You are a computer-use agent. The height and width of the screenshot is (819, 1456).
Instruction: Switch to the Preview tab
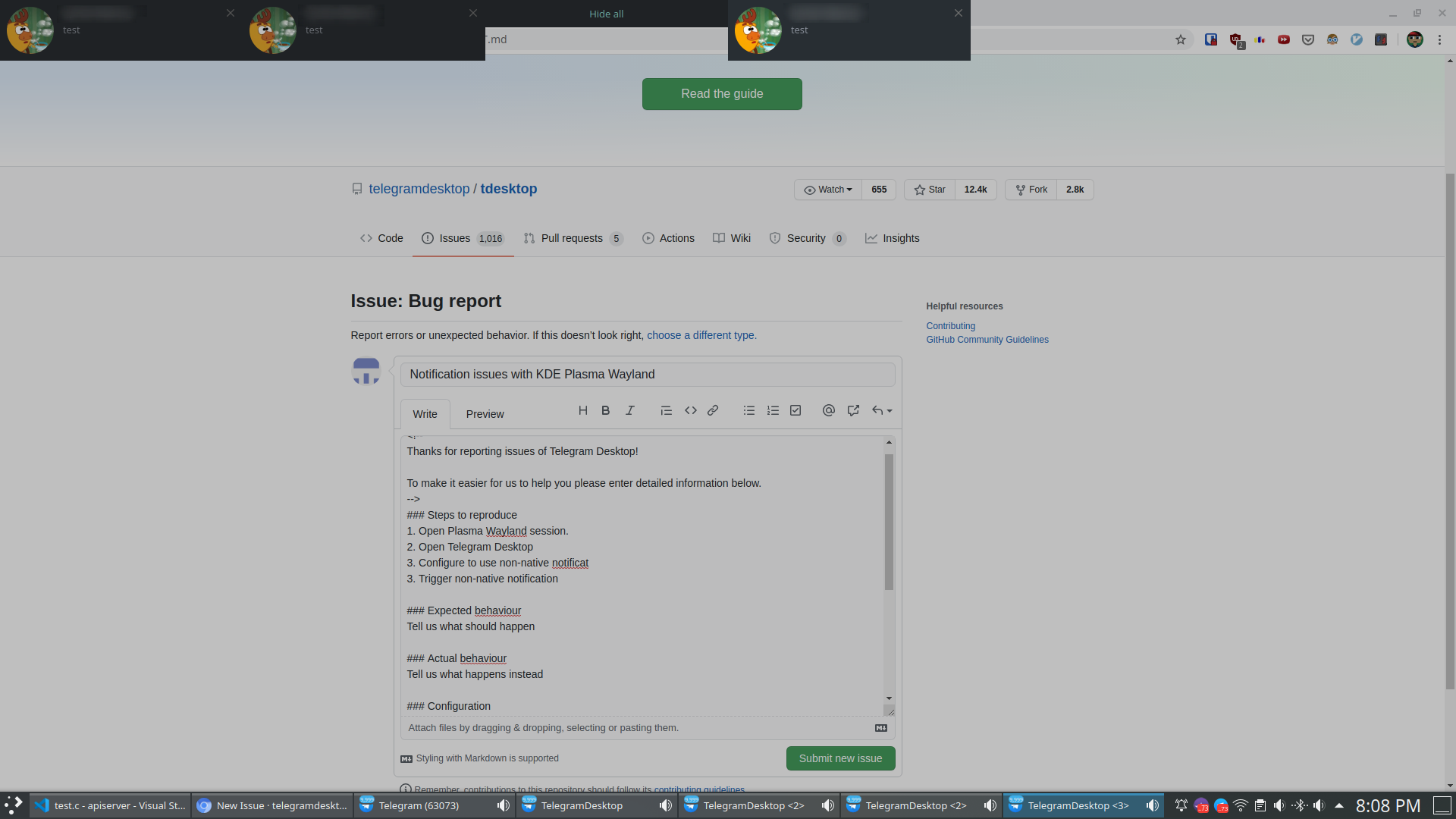(x=485, y=414)
